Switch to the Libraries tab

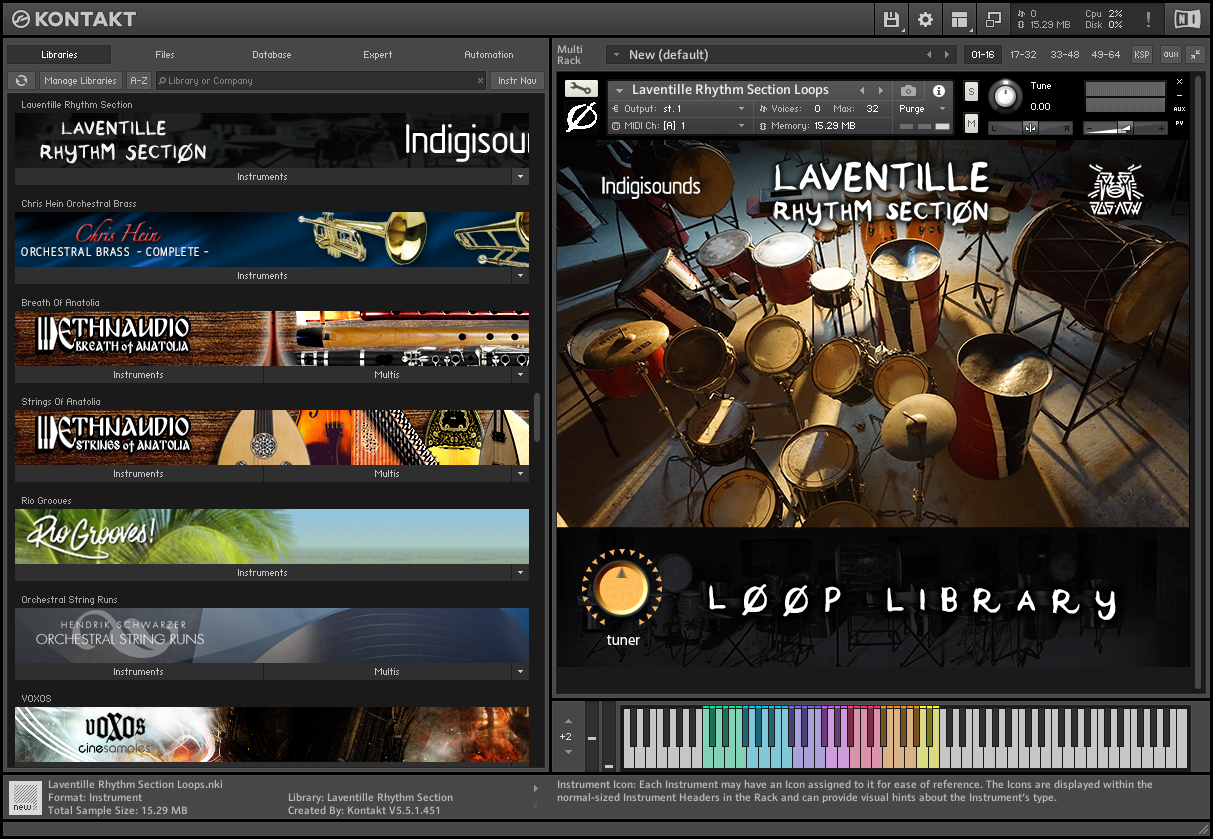[59, 54]
